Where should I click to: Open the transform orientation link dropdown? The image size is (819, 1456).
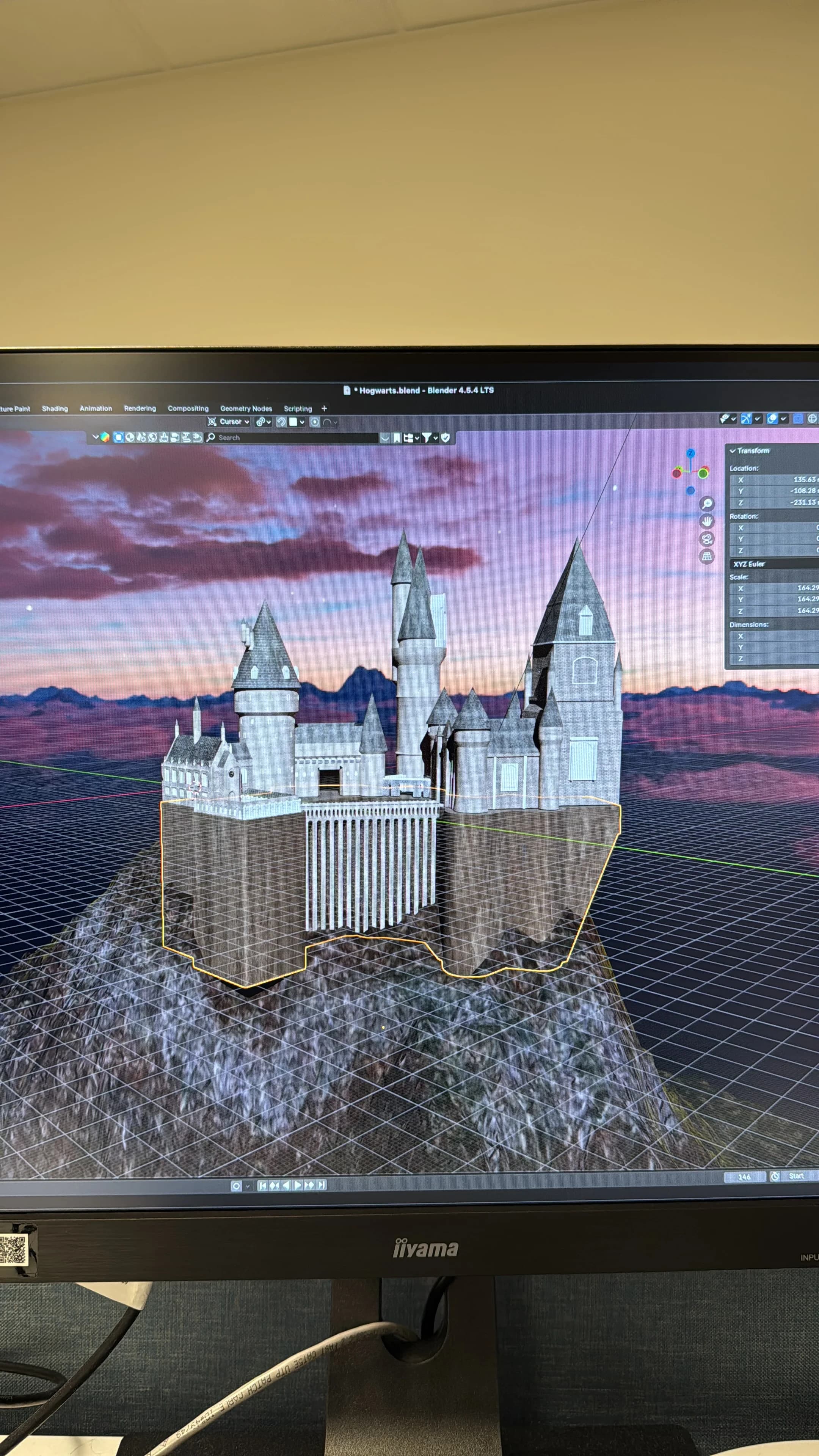[264, 422]
